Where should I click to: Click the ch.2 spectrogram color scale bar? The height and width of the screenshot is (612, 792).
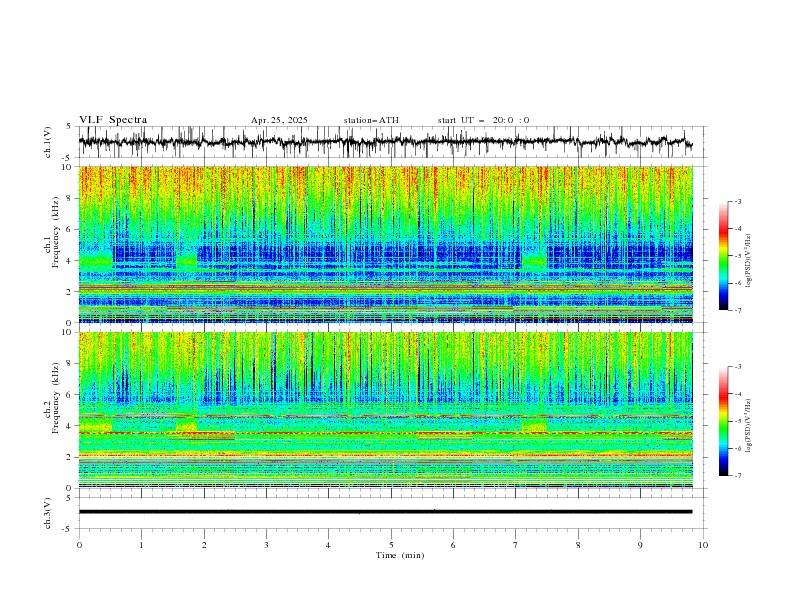point(723,421)
